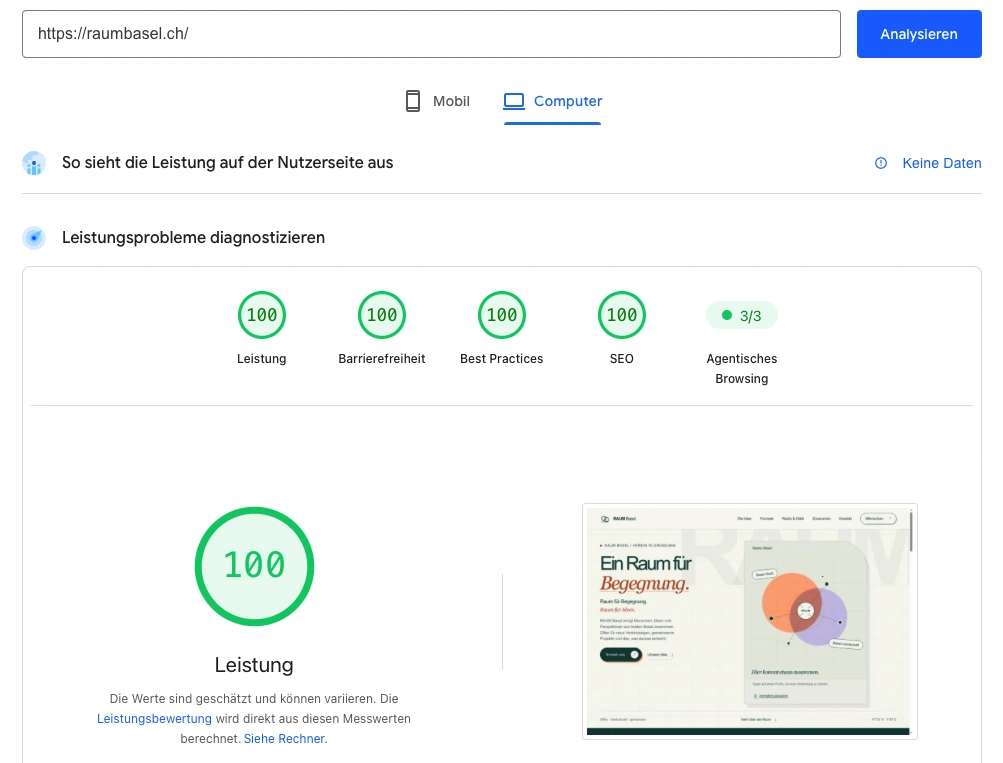1003x763 pixels.
Task: Jump to the Best Practices score gauge
Action: pos(502,315)
